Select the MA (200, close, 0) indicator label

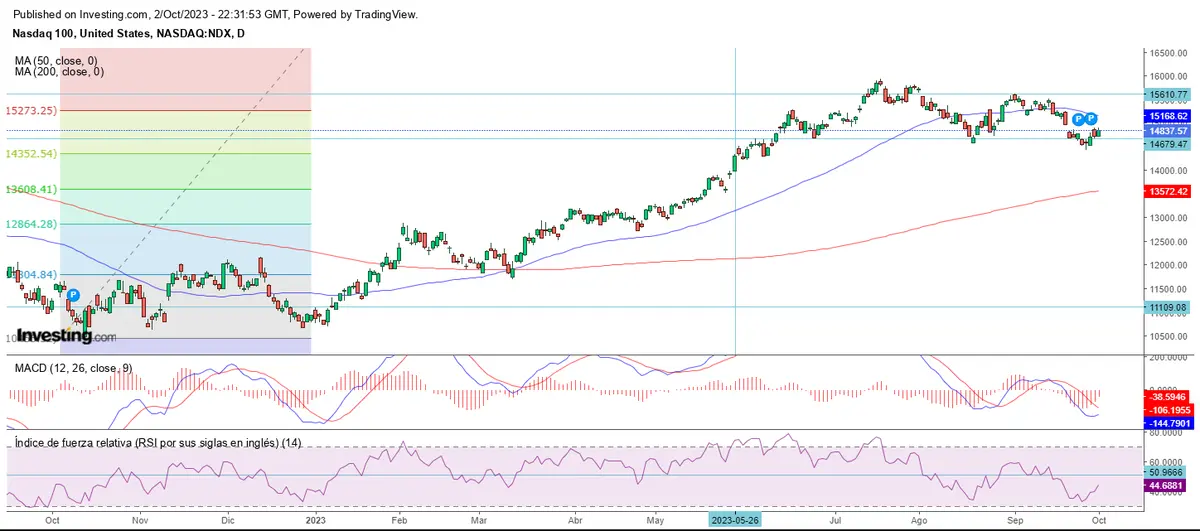coord(60,72)
